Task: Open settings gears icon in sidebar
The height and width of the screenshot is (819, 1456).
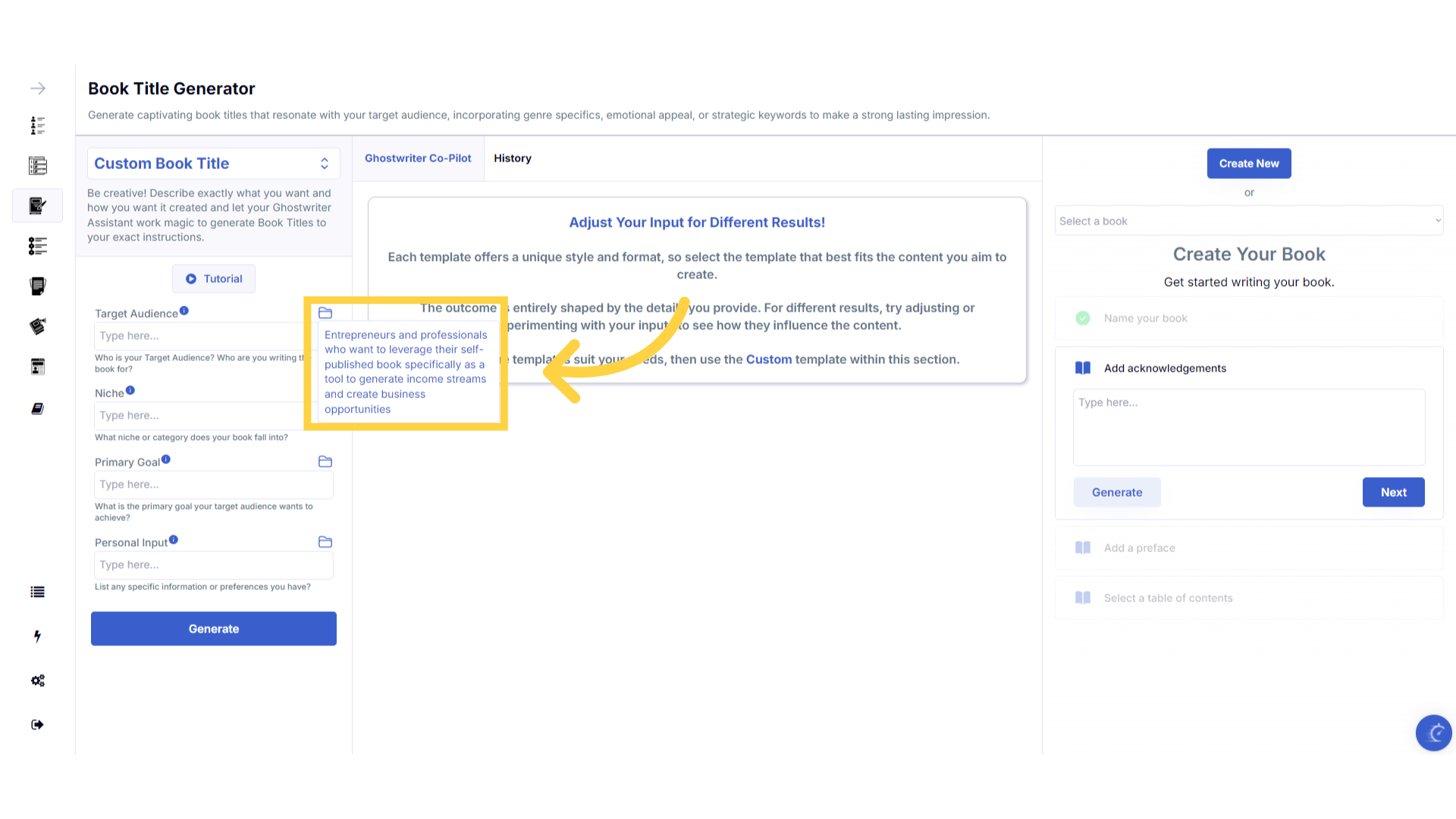Action: tap(38, 680)
